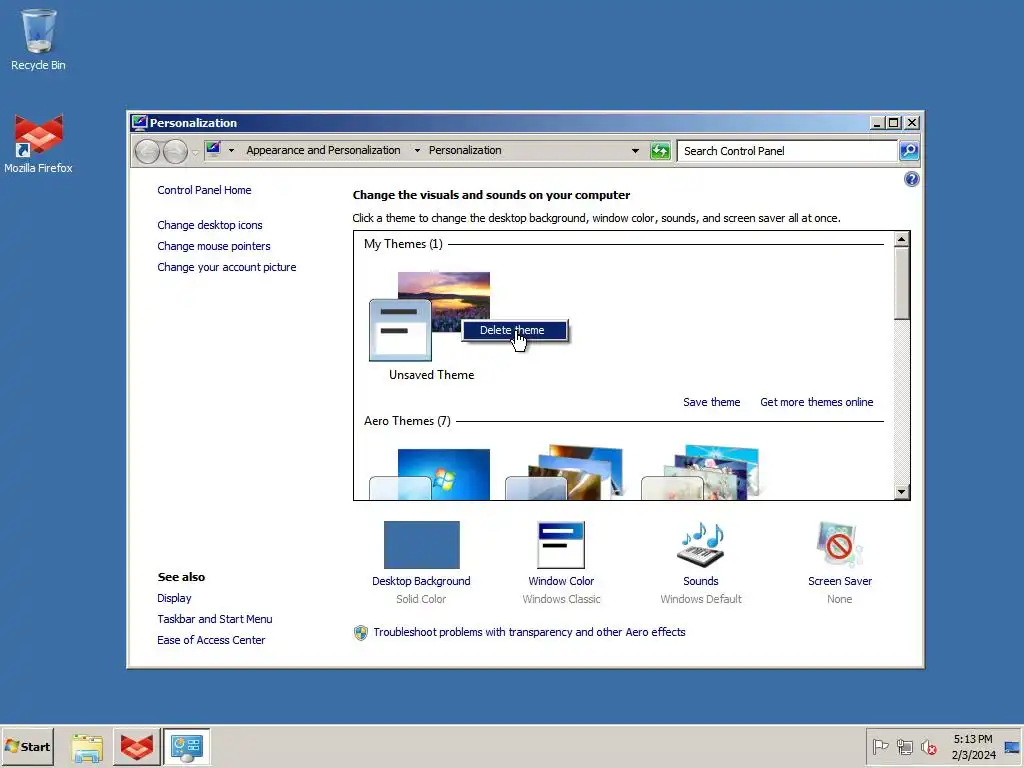Open Display under See also
Image resolution: width=1024 pixels, height=768 pixels.
click(x=174, y=598)
